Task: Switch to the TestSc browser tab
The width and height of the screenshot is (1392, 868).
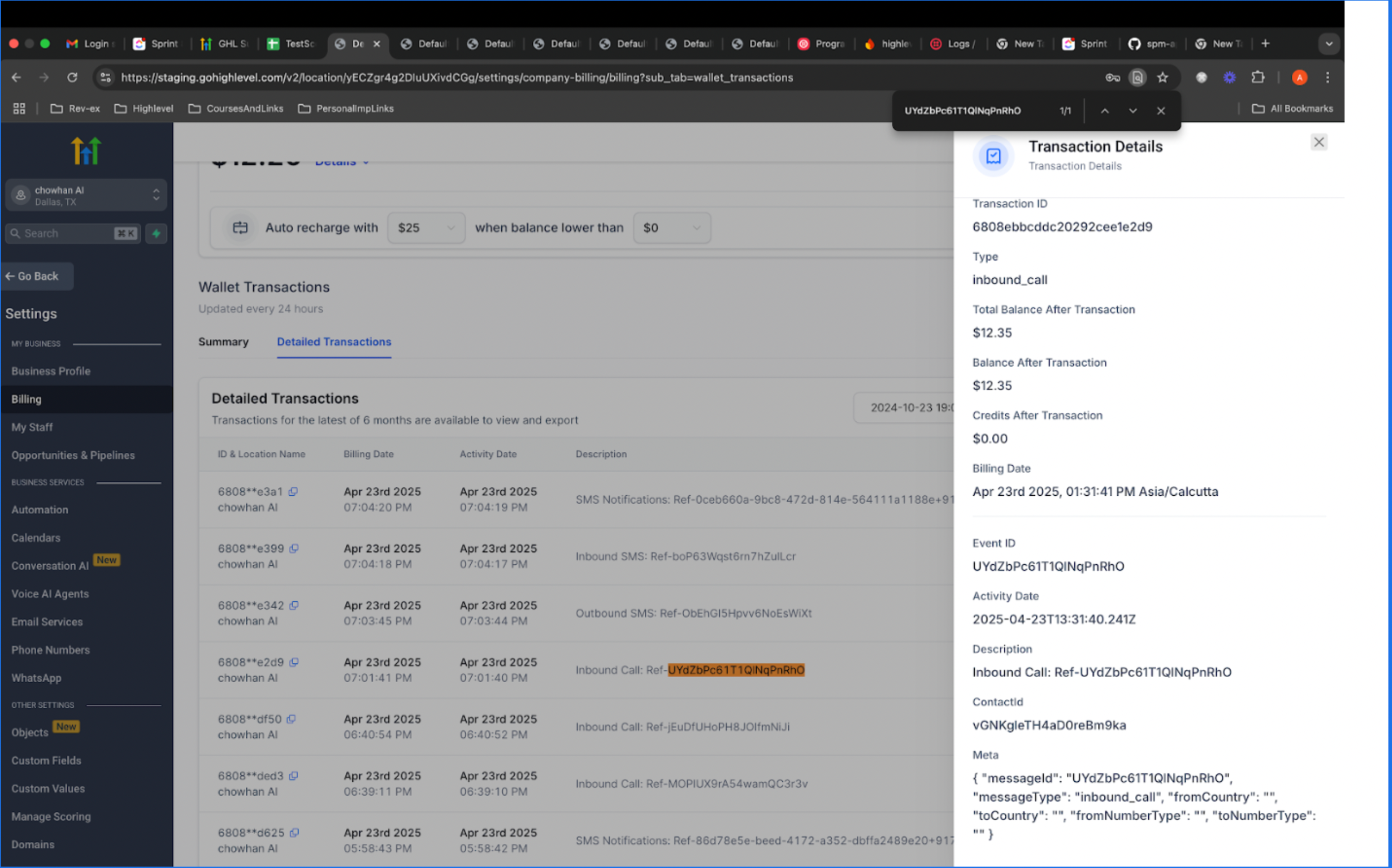Action: pos(292,43)
